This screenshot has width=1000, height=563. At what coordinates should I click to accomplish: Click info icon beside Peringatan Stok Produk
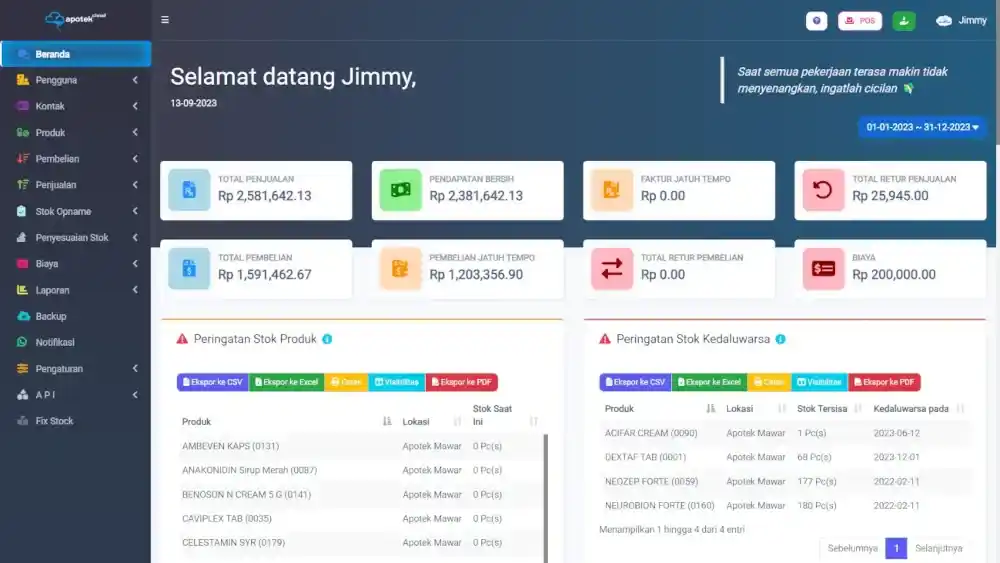(327, 339)
